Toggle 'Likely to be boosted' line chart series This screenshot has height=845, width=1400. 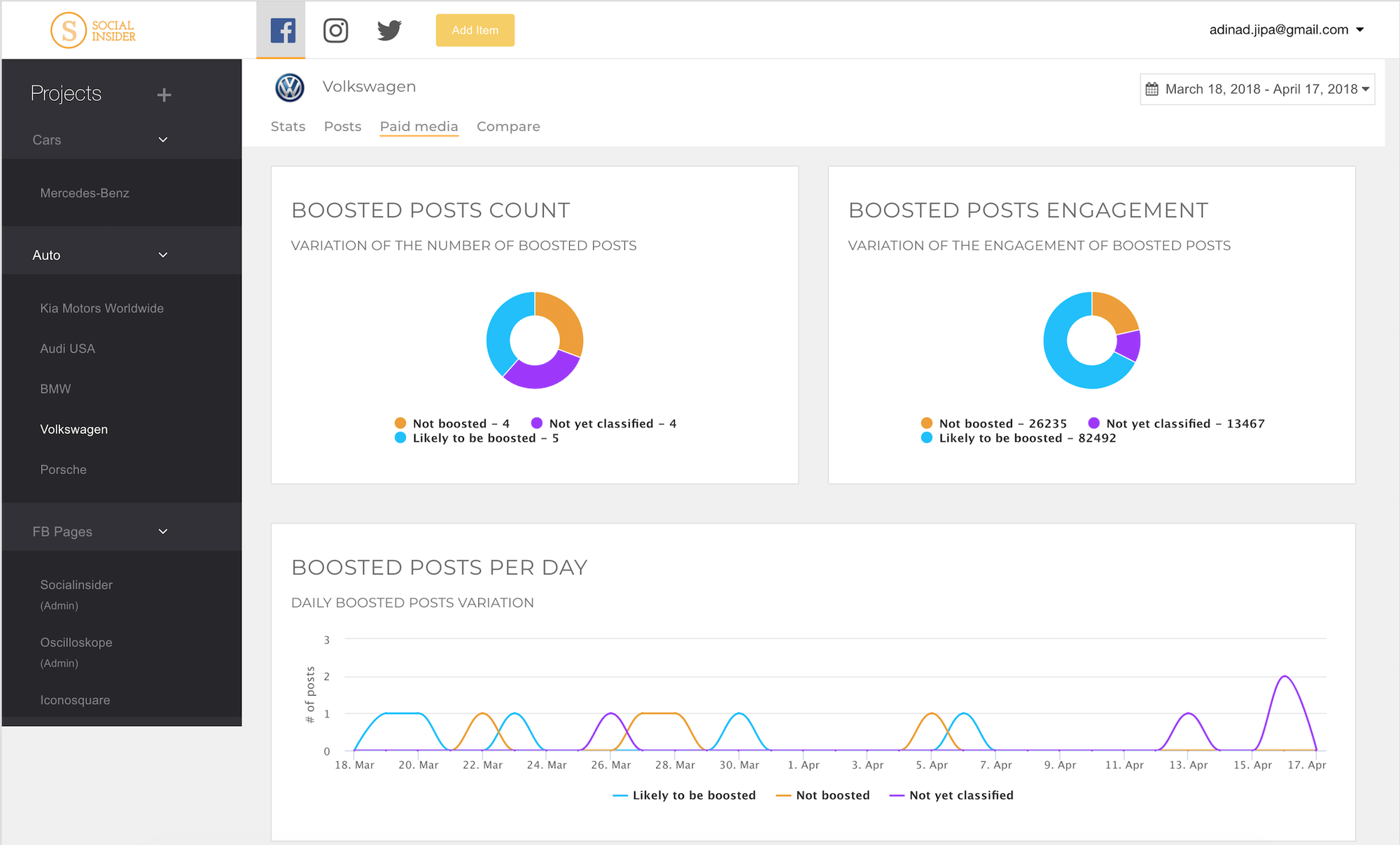coord(684,795)
